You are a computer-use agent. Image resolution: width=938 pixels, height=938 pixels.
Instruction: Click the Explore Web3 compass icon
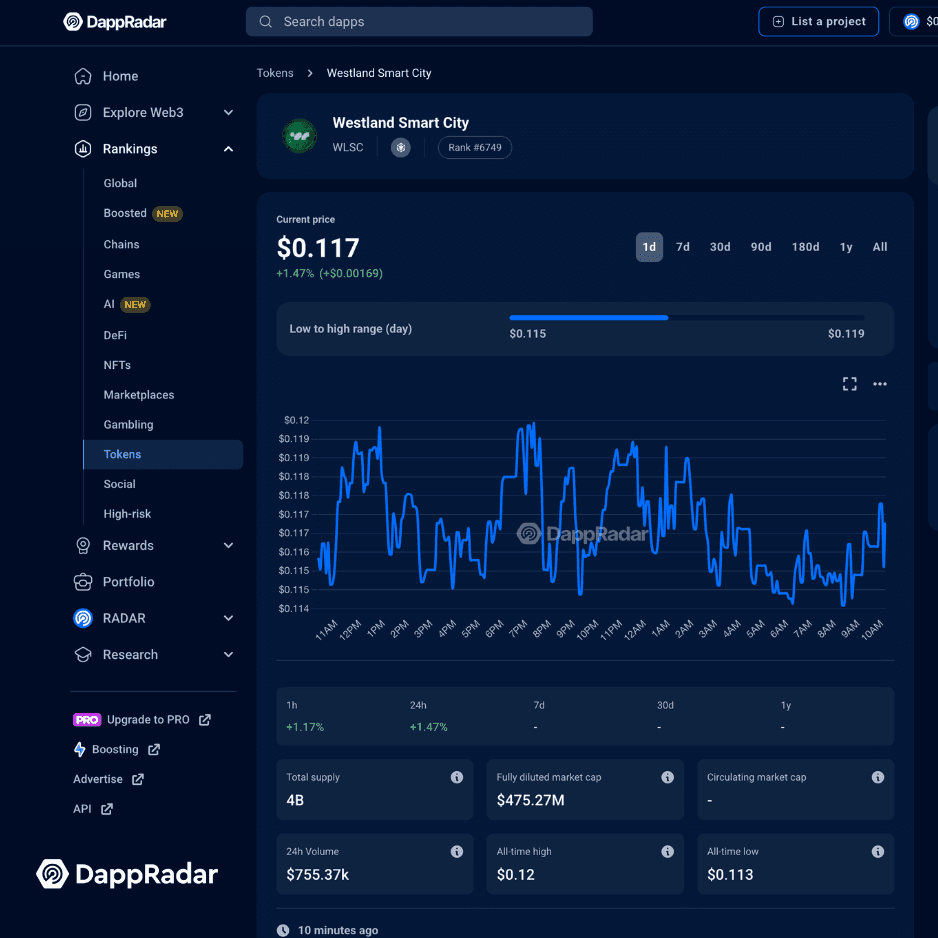pos(83,112)
